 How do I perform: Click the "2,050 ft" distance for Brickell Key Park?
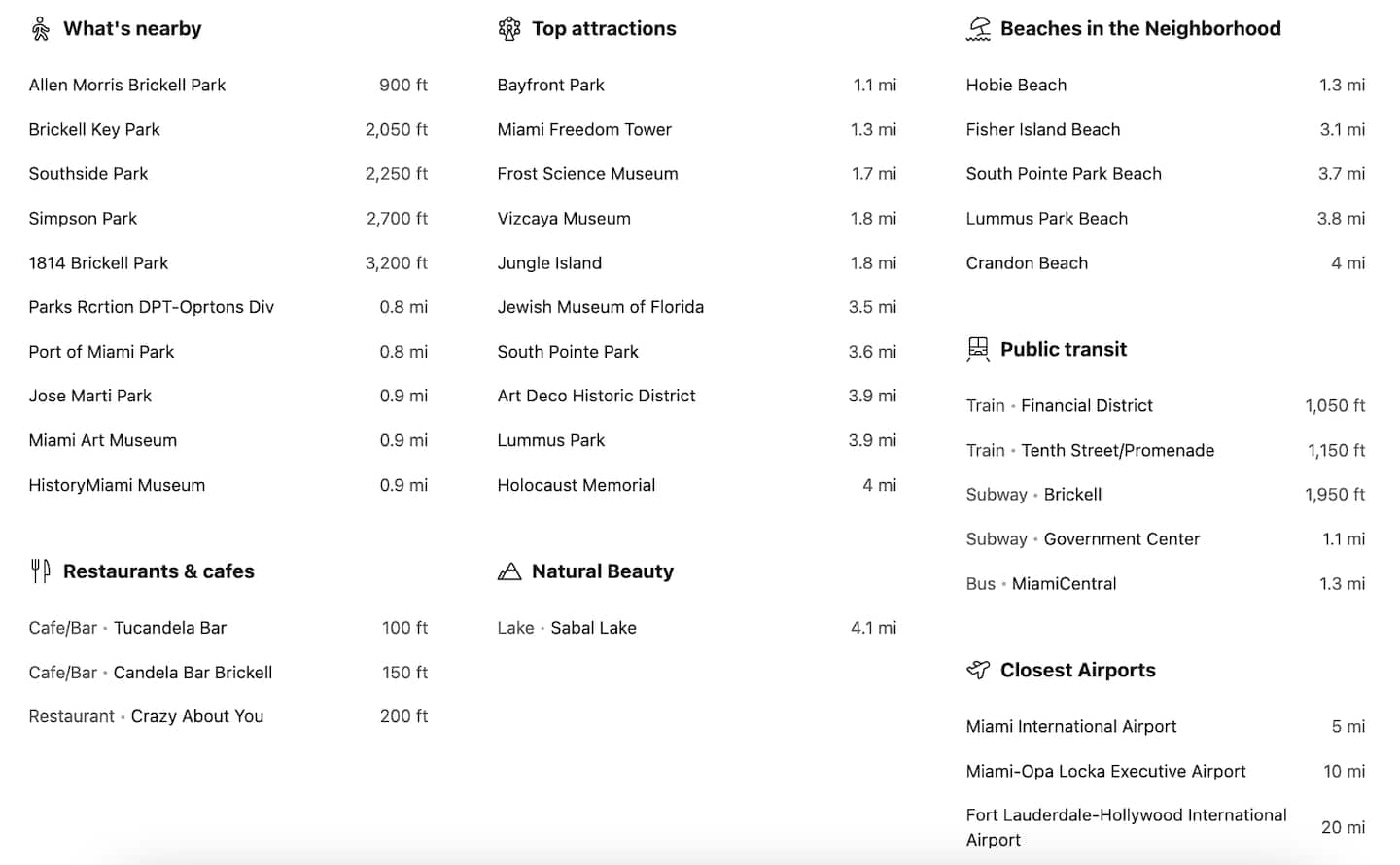click(397, 130)
